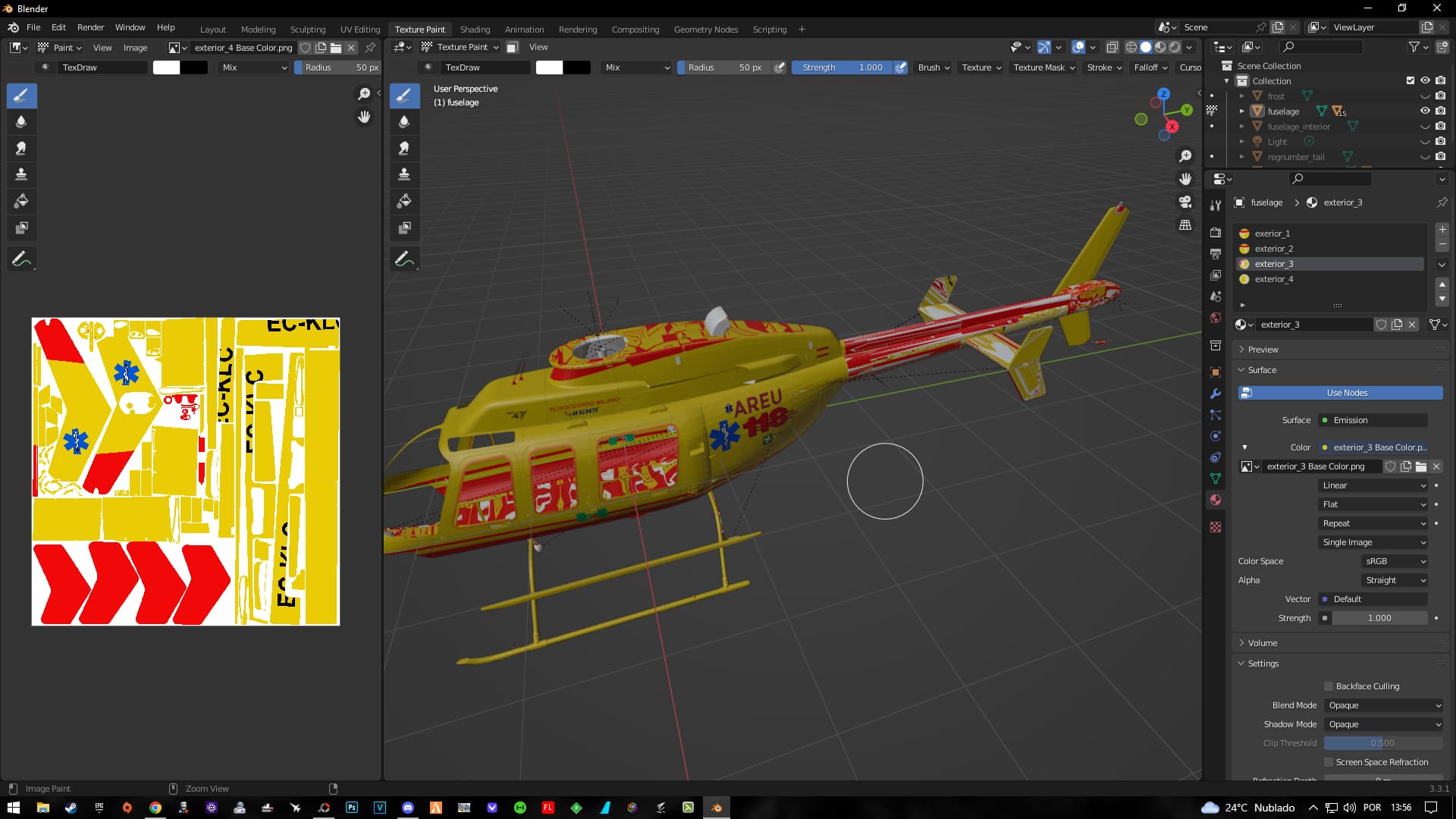The image size is (1456, 819).
Task: Hide the fuselage object in outliner
Action: click(1425, 111)
